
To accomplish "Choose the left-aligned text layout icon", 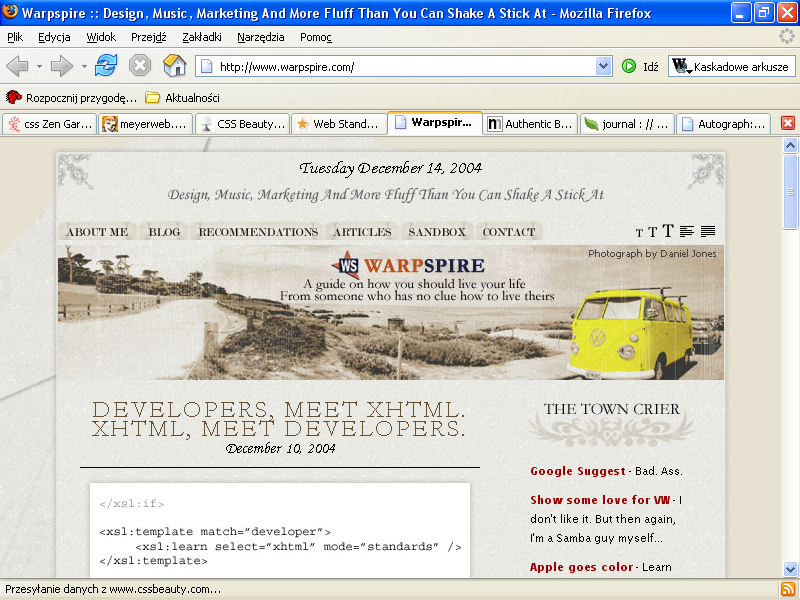I will pos(687,232).
